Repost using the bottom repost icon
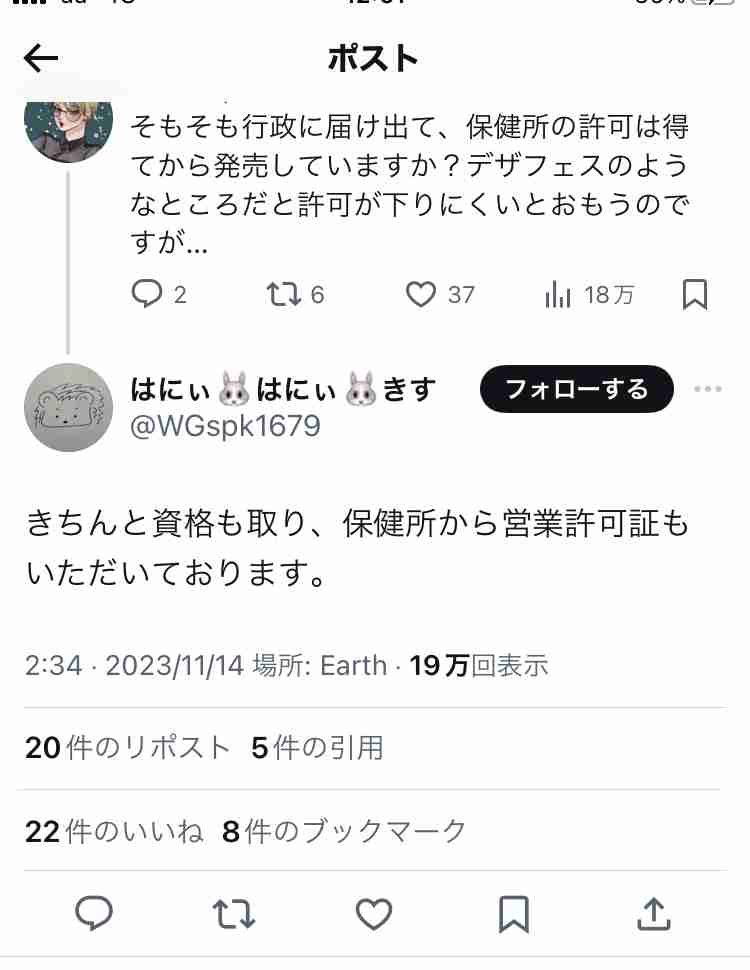 (234, 914)
